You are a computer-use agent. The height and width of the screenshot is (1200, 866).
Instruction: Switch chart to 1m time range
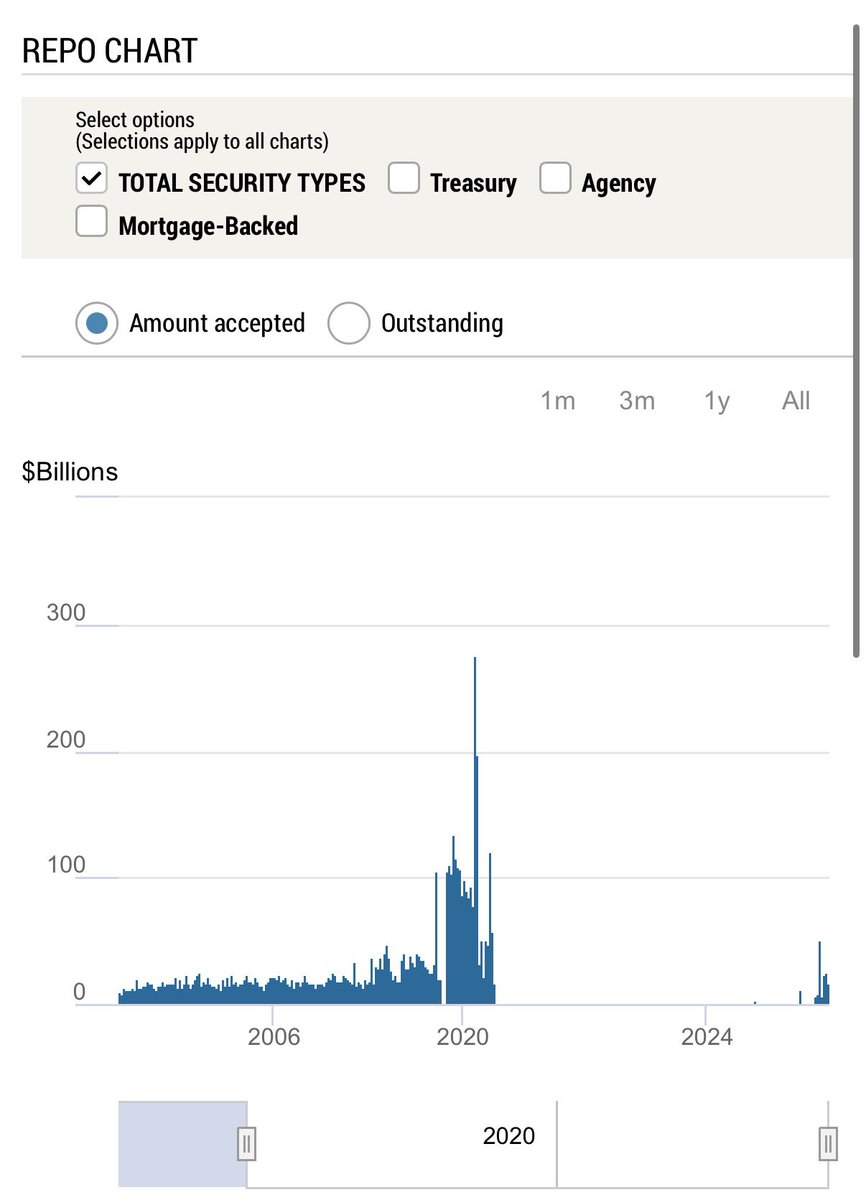coord(558,400)
